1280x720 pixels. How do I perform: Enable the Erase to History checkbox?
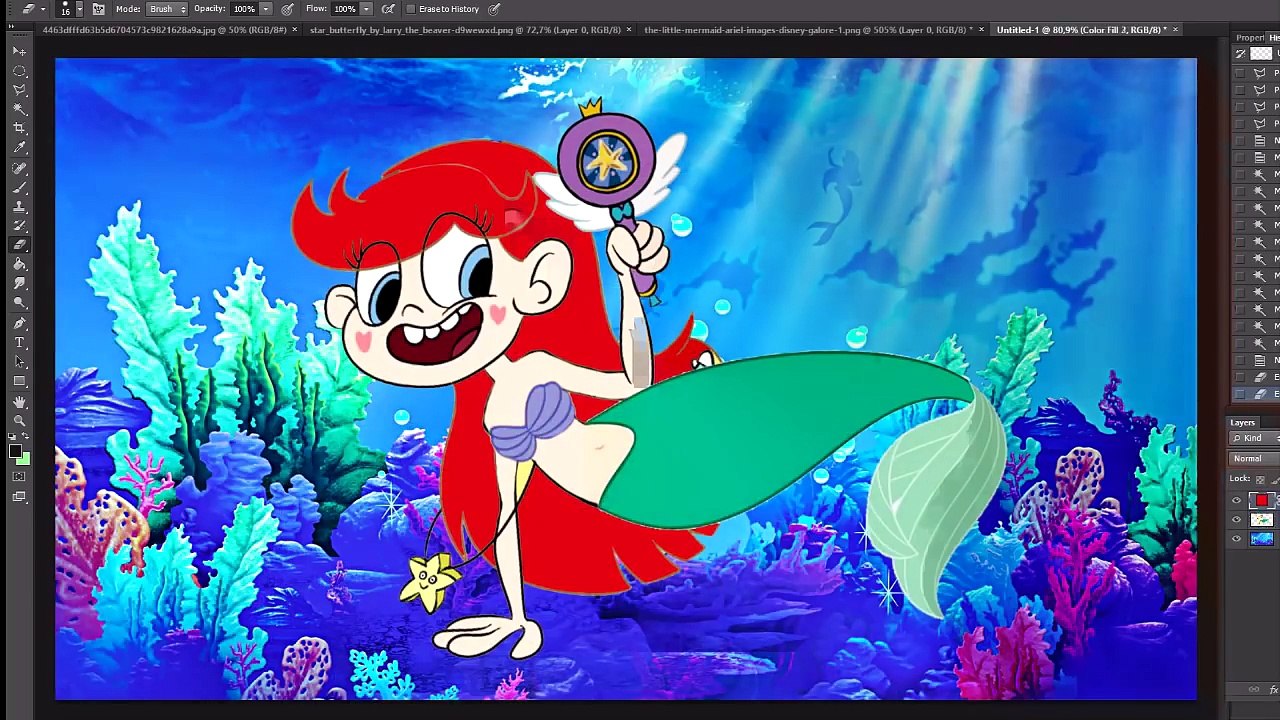point(411,9)
